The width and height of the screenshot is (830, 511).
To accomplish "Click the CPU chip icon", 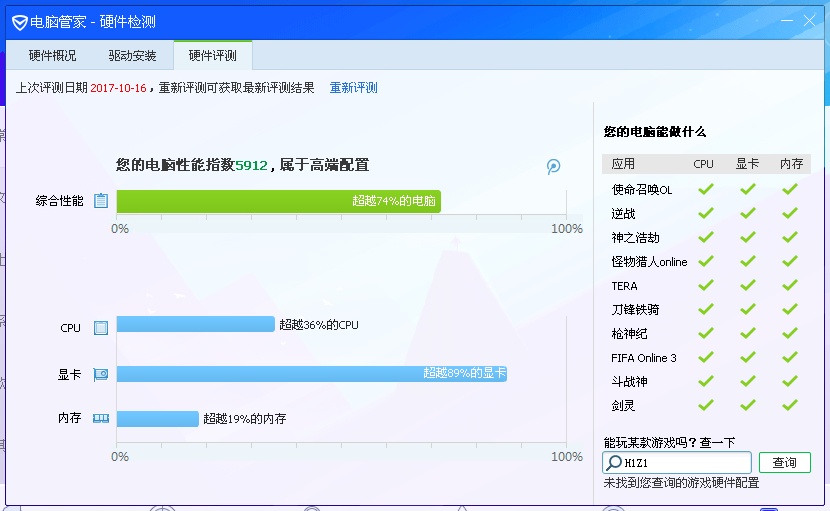I will click(101, 328).
